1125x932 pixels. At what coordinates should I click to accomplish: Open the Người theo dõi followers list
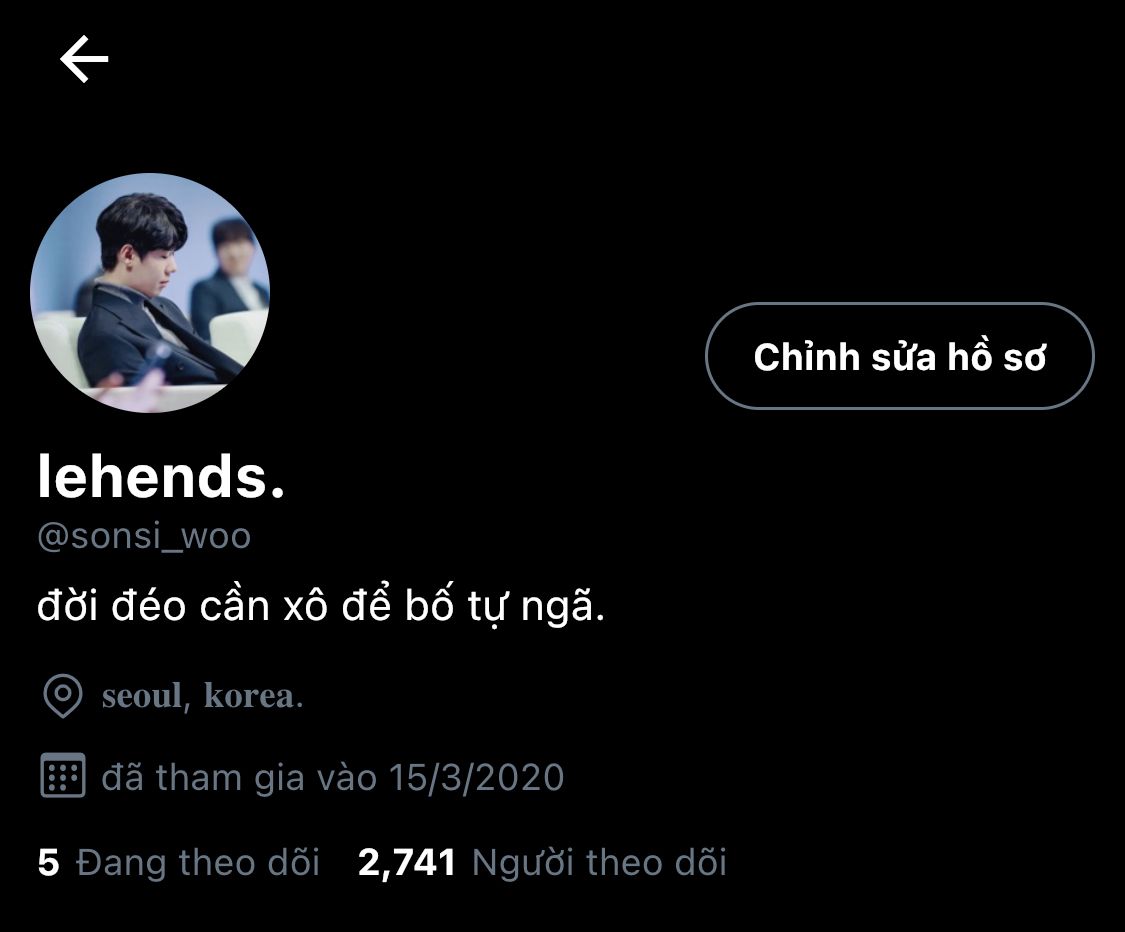pos(600,863)
